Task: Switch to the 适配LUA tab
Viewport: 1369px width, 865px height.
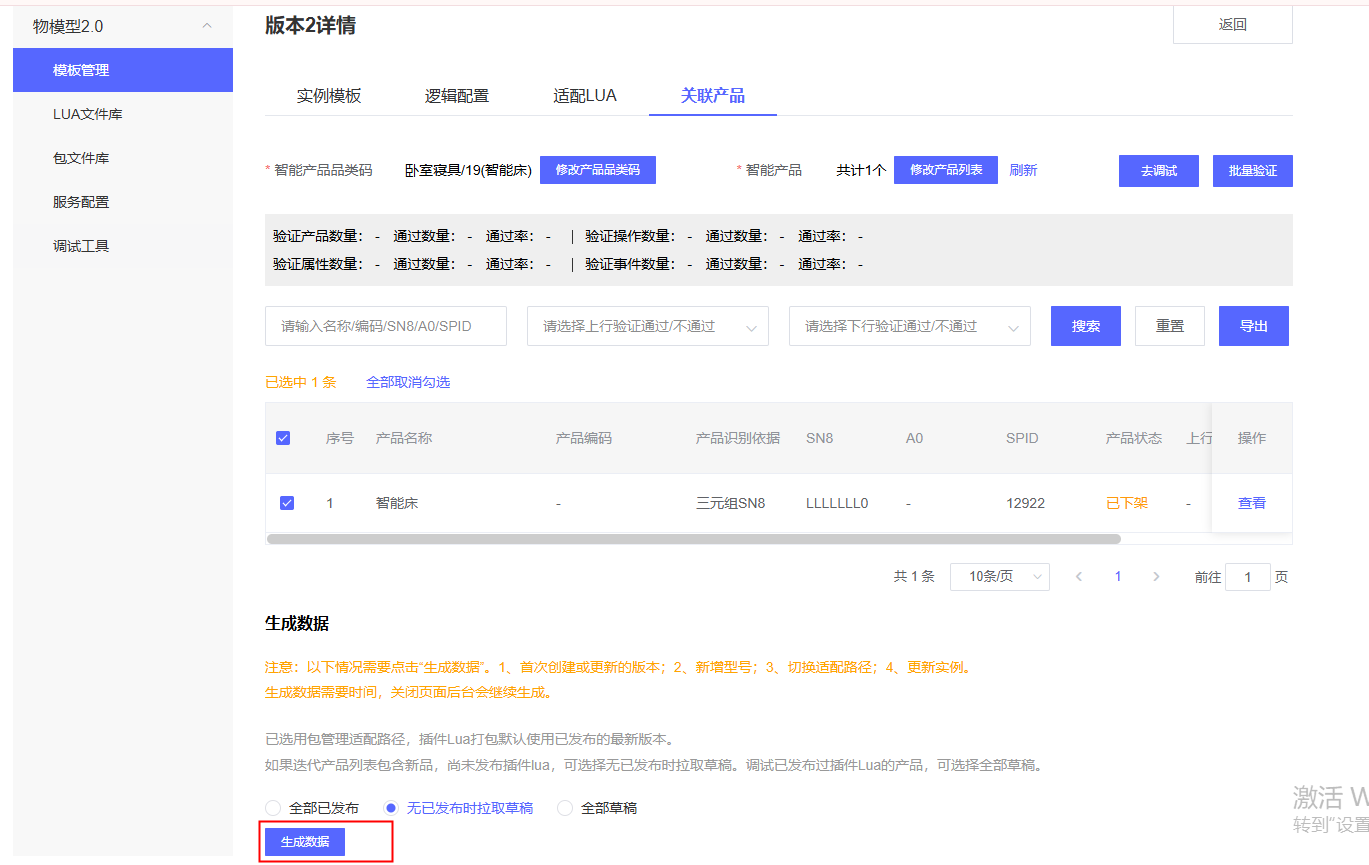Action: pos(585,96)
